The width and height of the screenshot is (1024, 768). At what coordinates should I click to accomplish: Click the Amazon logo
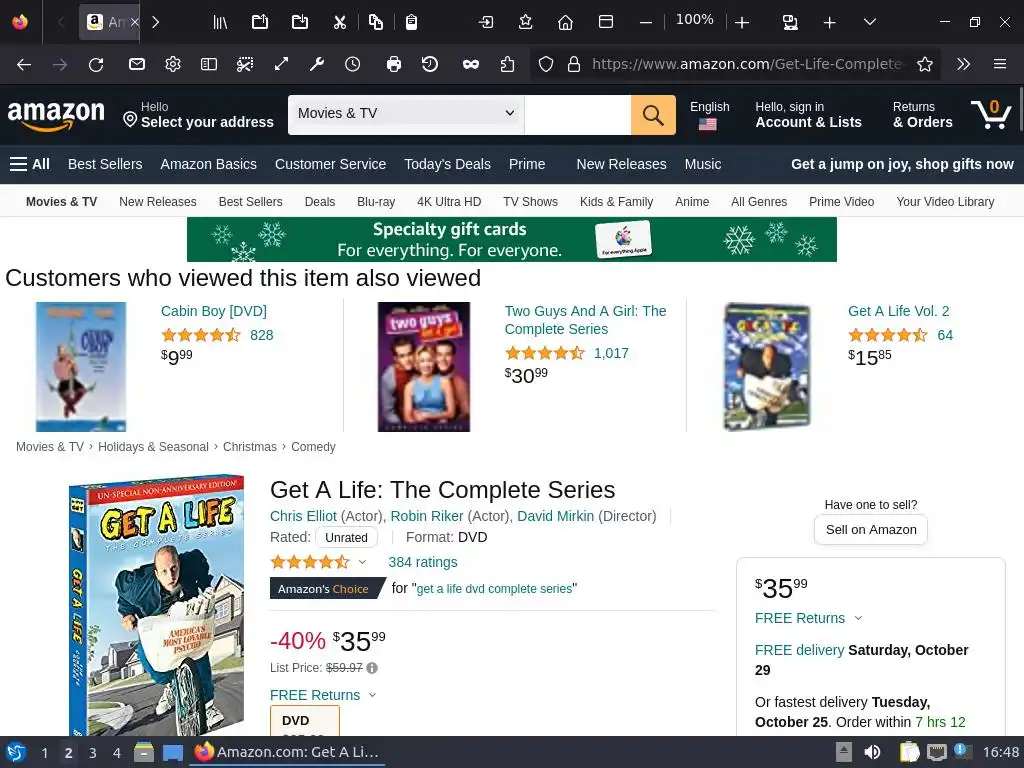click(56, 115)
